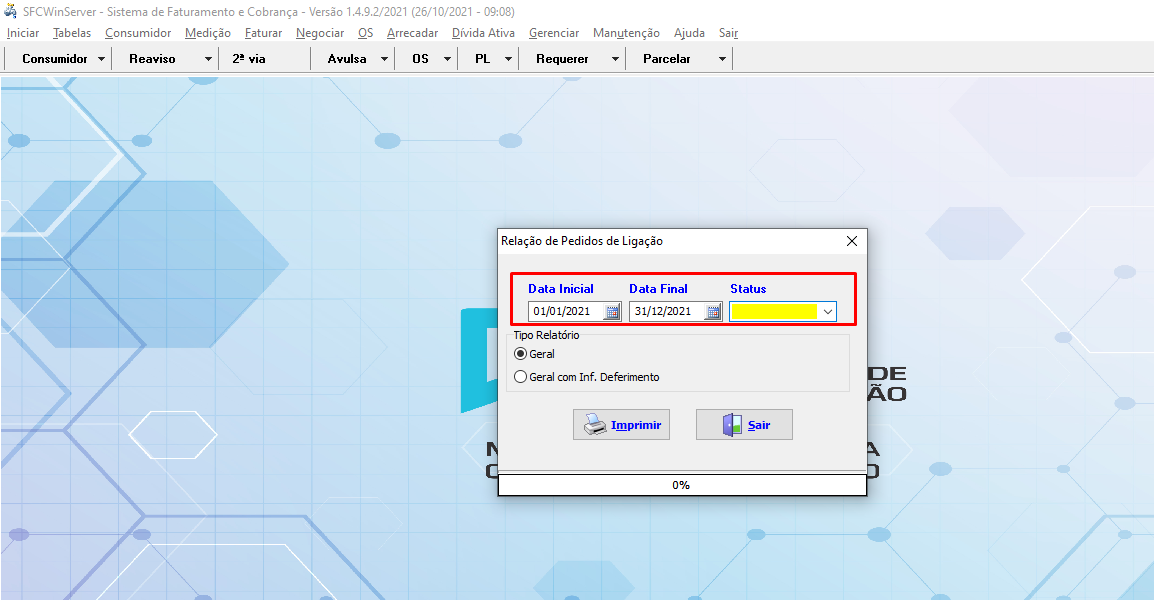Open the Gerenciar menu
This screenshot has height=600, width=1154.
pyautogui.click(x=553, y=33)
